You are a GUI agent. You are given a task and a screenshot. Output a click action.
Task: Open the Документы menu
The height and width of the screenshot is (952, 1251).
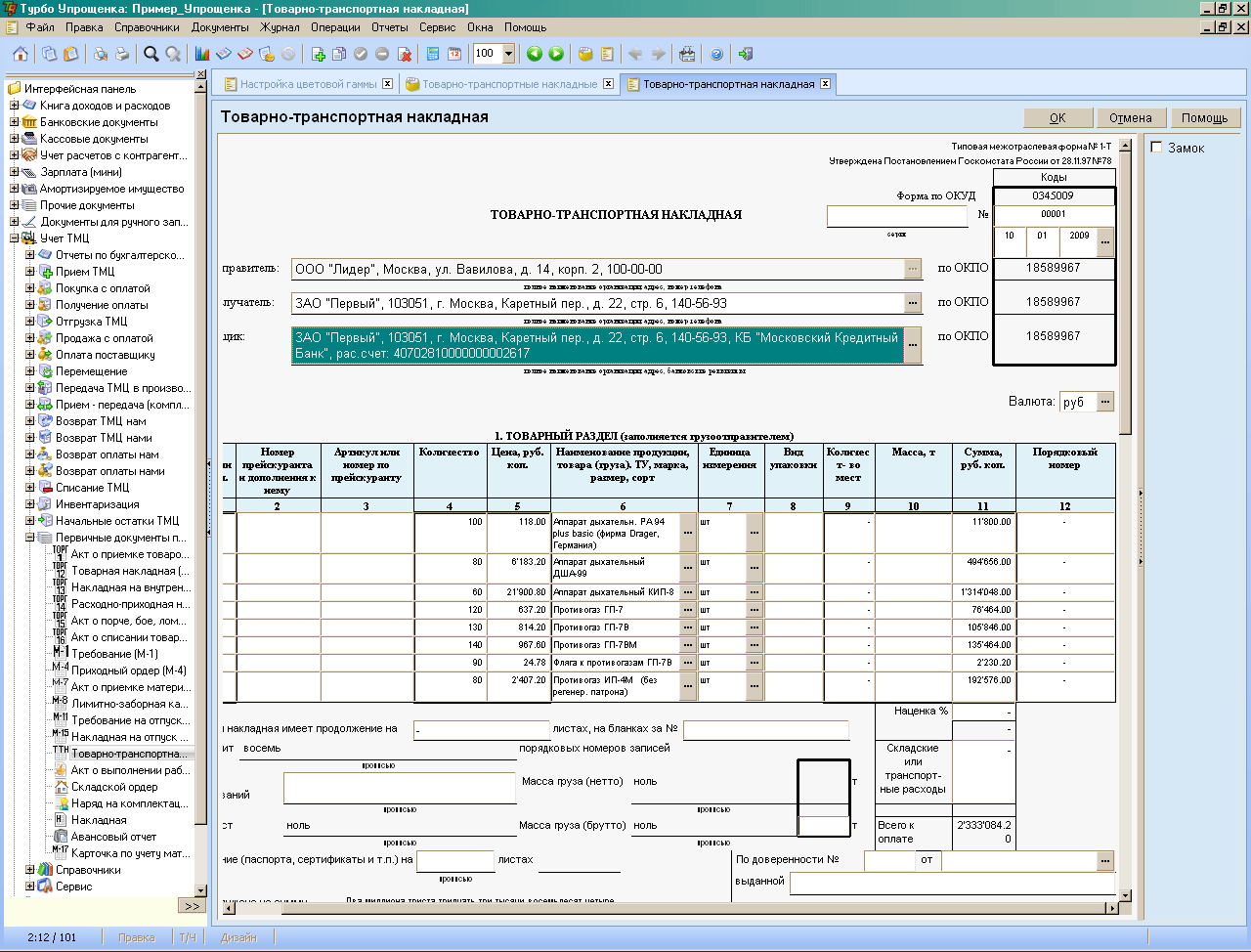click(220, 27)
